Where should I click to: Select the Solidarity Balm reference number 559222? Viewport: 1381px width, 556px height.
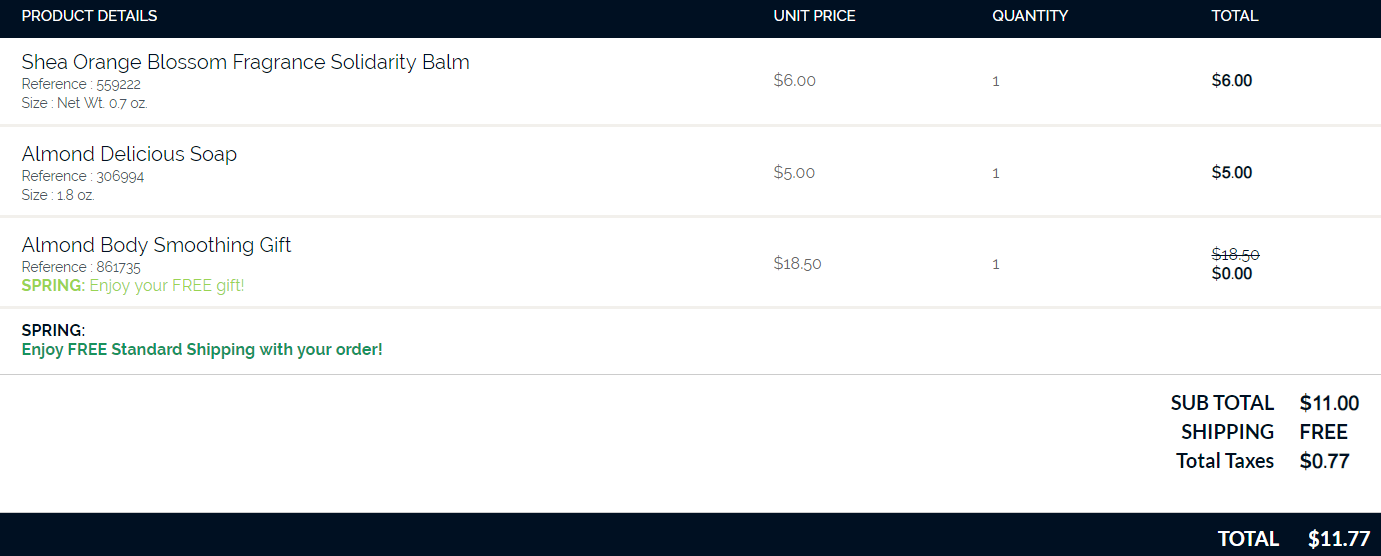[x=118, y=84]
